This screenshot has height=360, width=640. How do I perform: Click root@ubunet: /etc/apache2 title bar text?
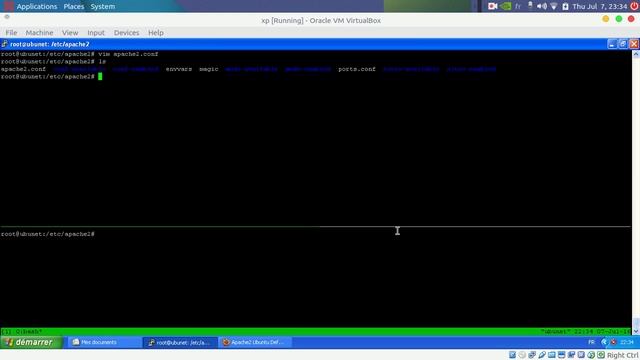[x=49, y=44]
